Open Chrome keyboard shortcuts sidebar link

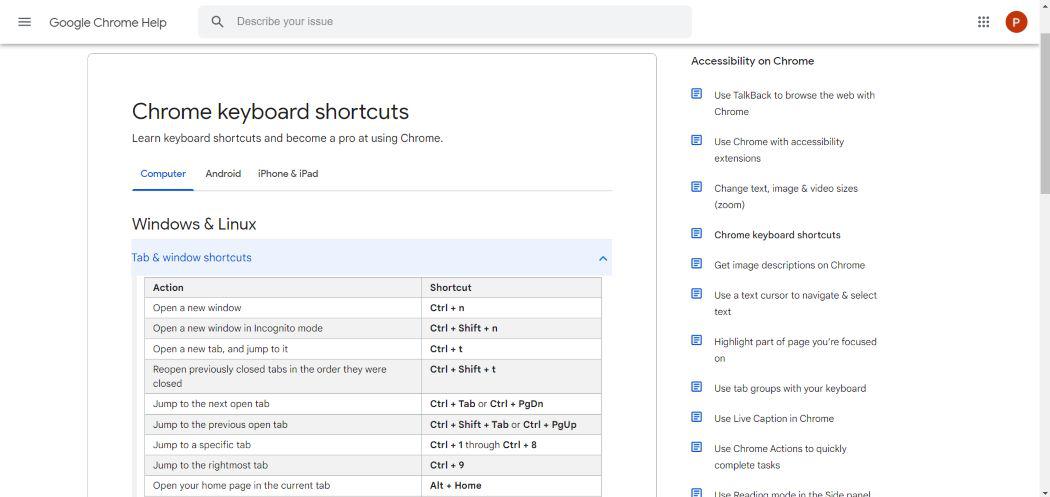click(x=777, y=235)
